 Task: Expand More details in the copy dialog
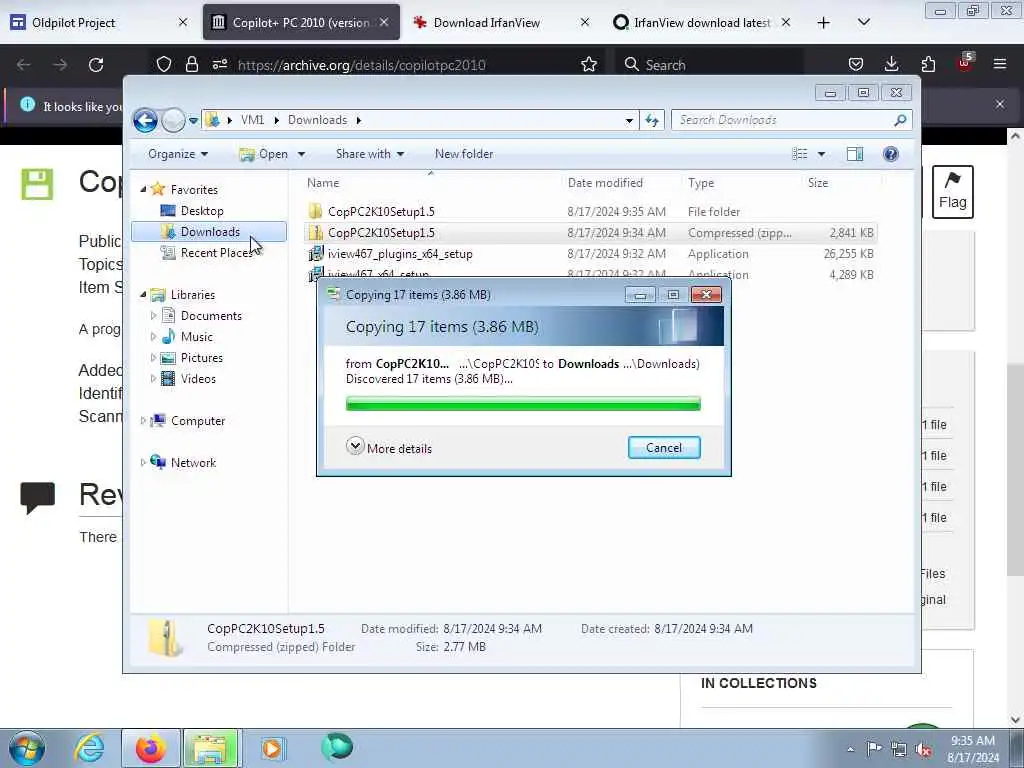[x=389, y=448]
